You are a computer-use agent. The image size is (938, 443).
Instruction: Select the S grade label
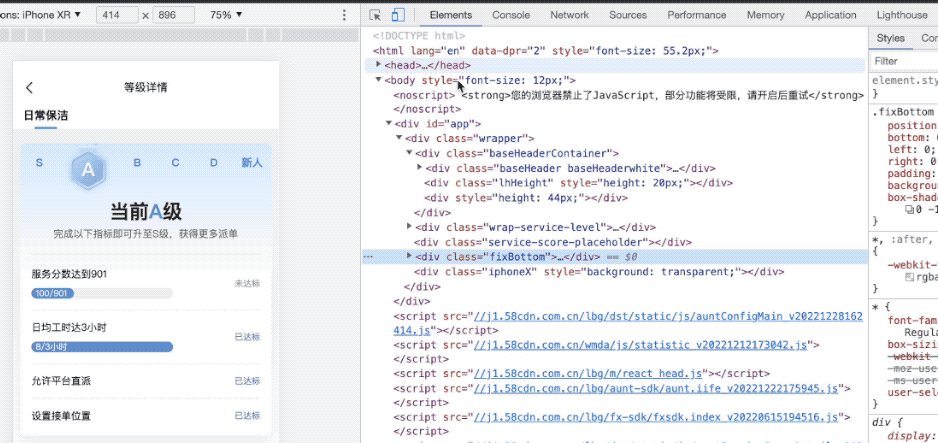pos(39,163)
